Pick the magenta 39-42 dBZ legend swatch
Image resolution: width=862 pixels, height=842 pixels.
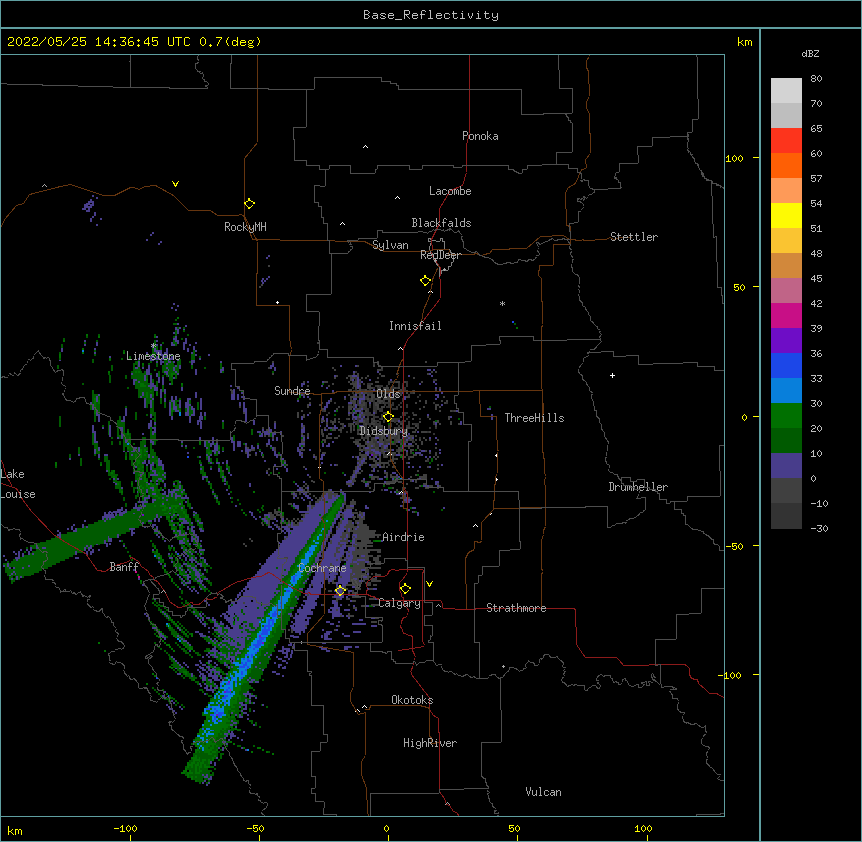coord(786,315)
